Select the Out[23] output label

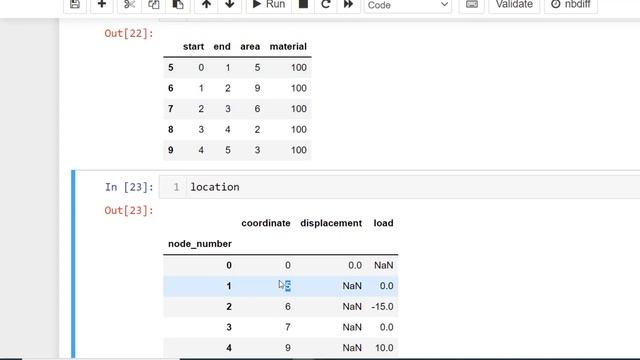tap(129, 211)
